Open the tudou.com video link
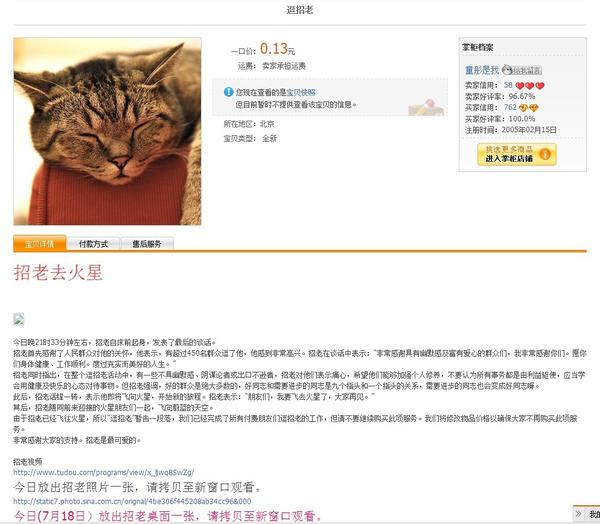The height and width of the screenshot is (524, 600). [103, 472]
